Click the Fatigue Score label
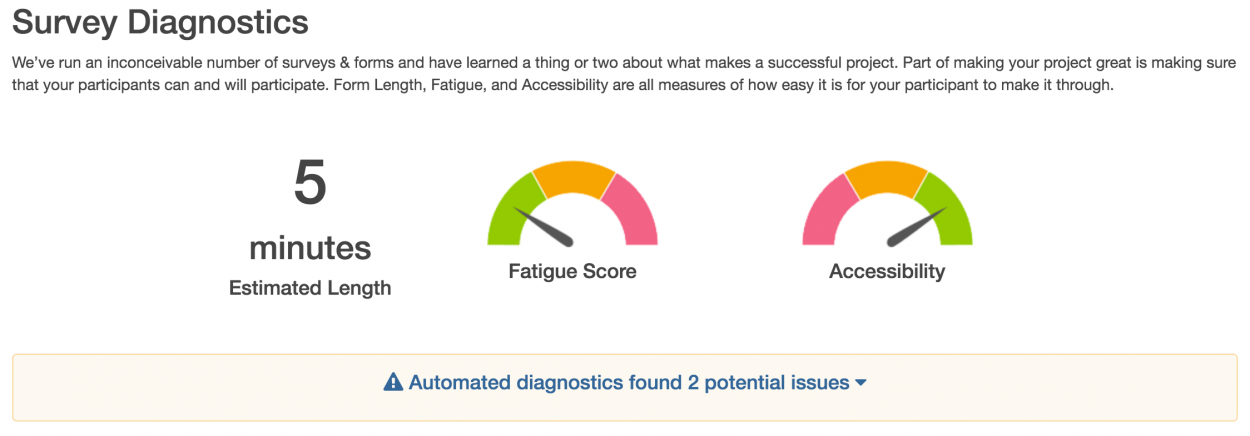Image resolution: width=1250 pixels, height=436 pixels. tap(572, 271)
